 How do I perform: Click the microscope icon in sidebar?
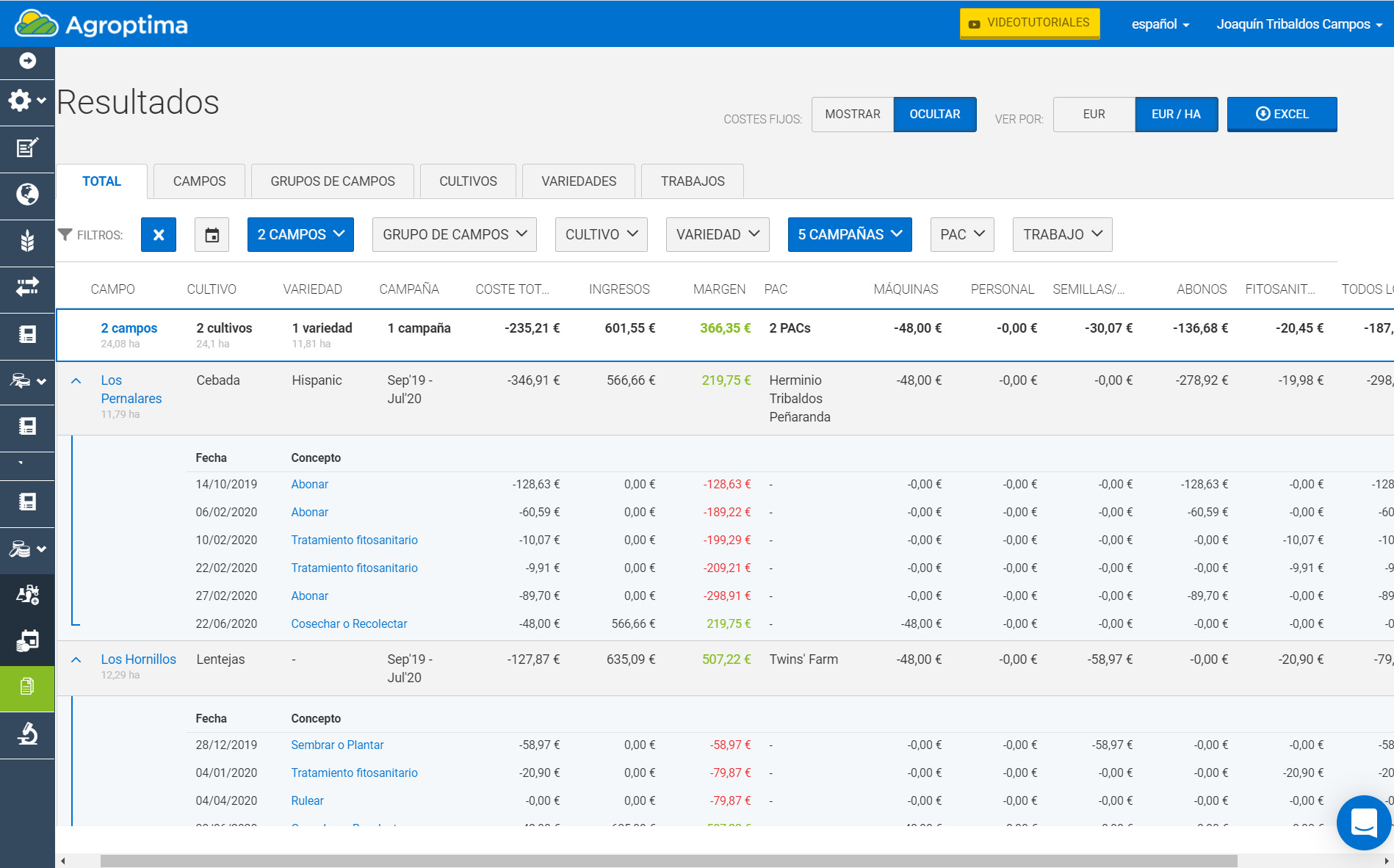click(27, 734)
